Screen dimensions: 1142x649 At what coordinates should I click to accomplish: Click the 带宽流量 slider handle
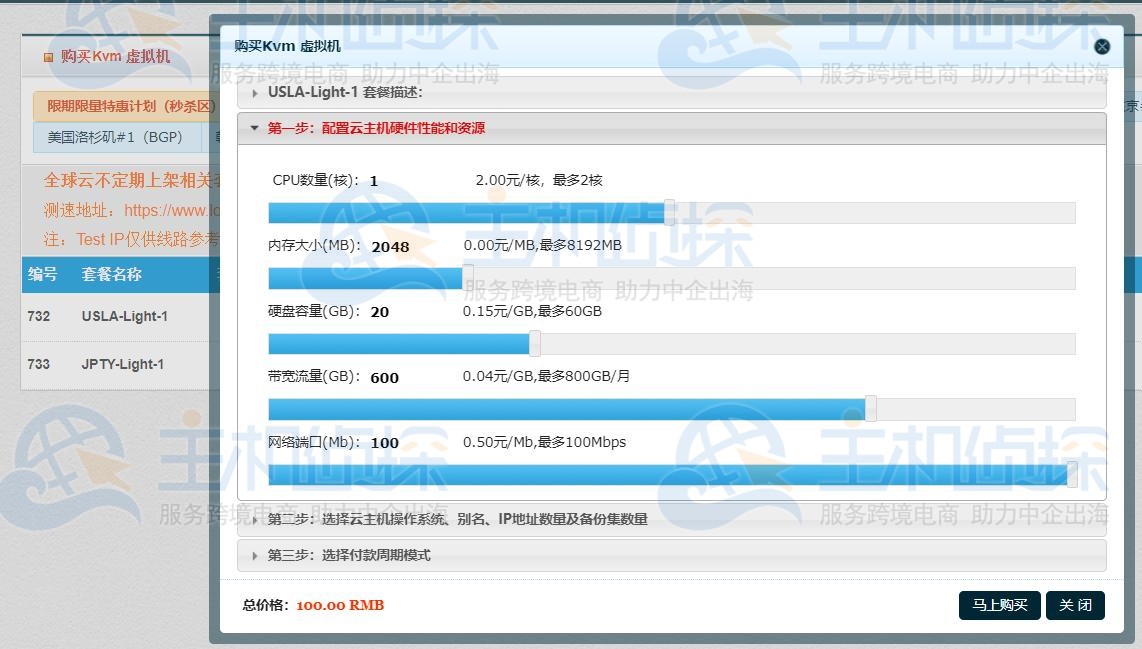tap(871, 408)
